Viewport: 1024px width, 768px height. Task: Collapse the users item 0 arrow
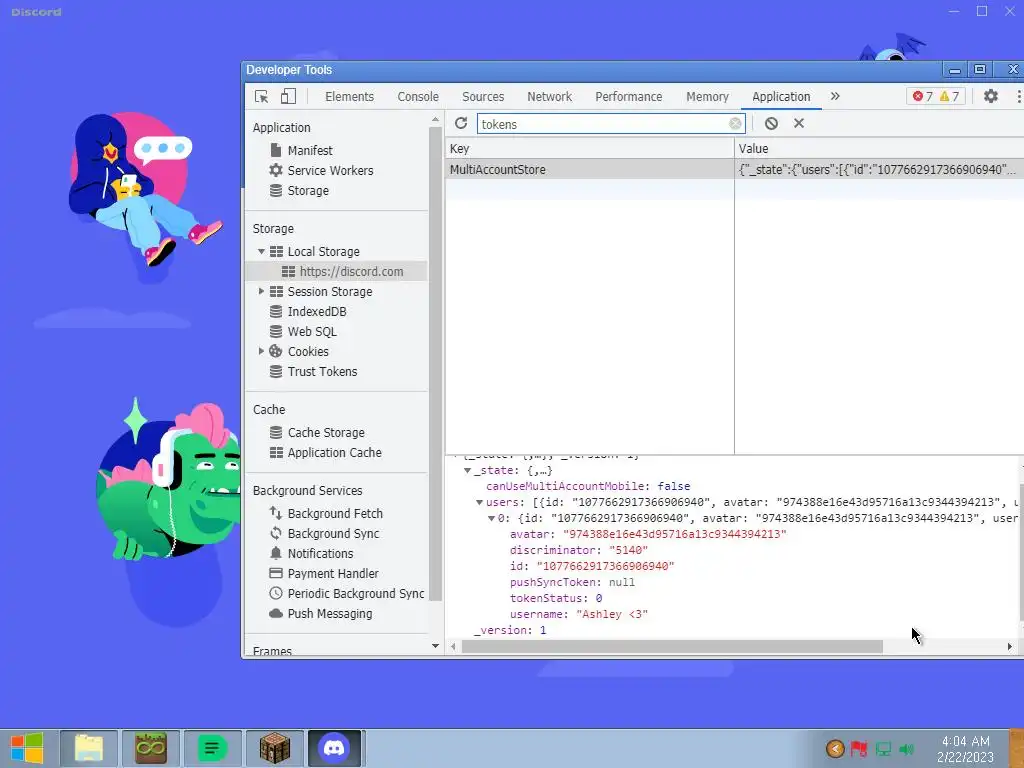(491, 518)
